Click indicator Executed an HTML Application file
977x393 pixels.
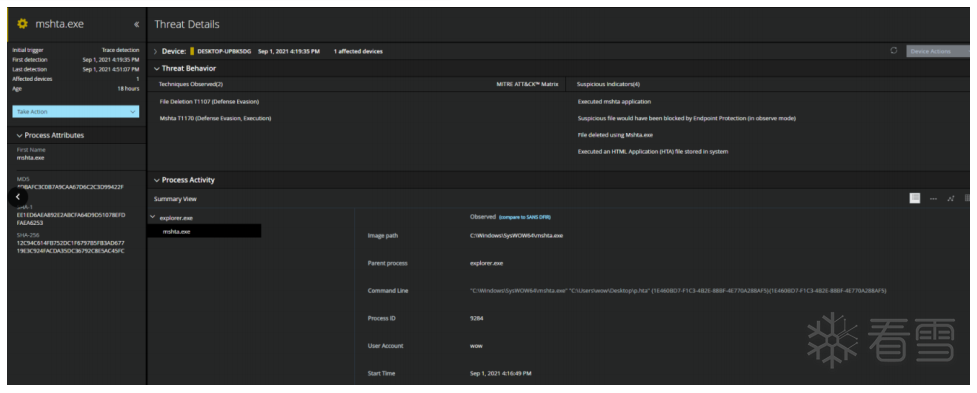(x=652, y=151)
